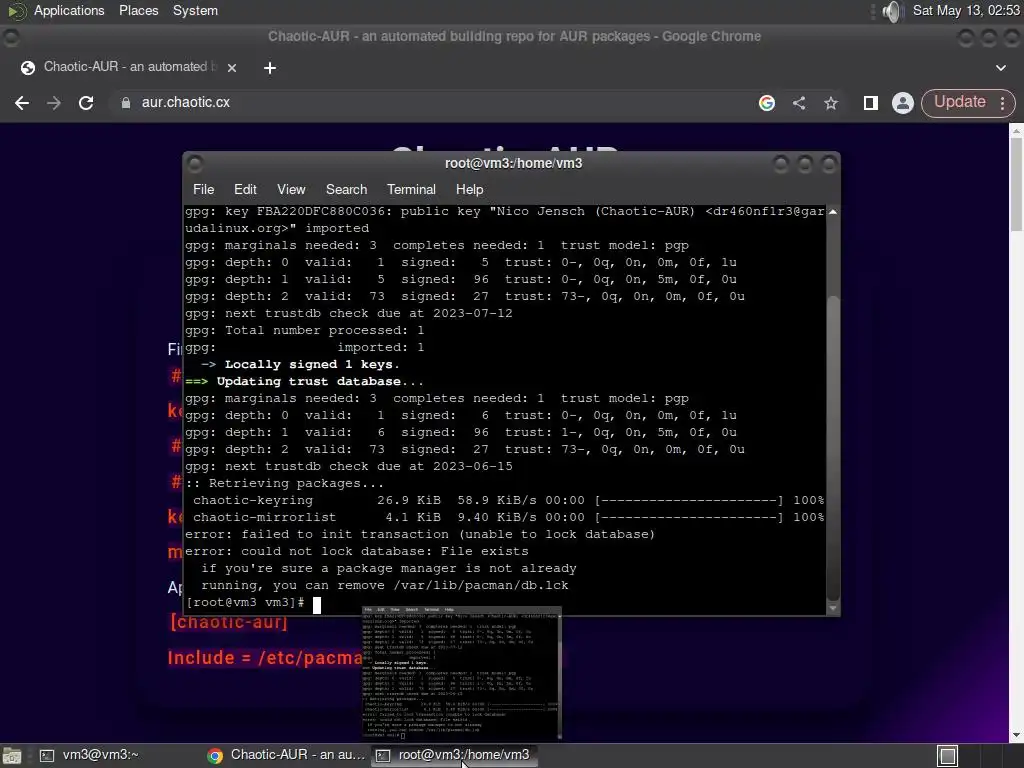The height and width of the screenshot is (768, 1024).
Task: Click the Chrome page scrollbar thumb
Action: 1016,184
